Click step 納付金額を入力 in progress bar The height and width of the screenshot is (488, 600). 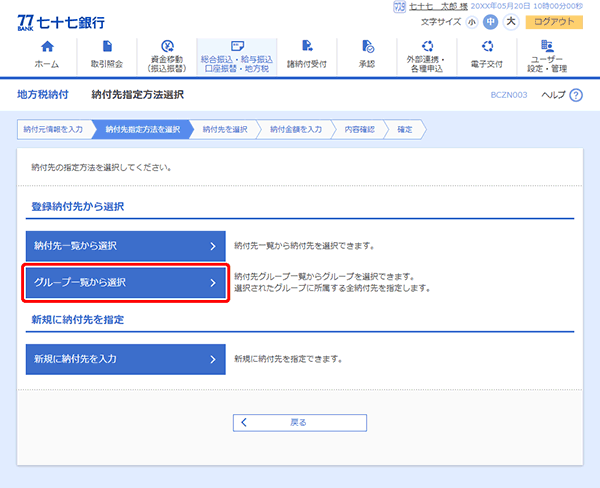pos(296,129)
